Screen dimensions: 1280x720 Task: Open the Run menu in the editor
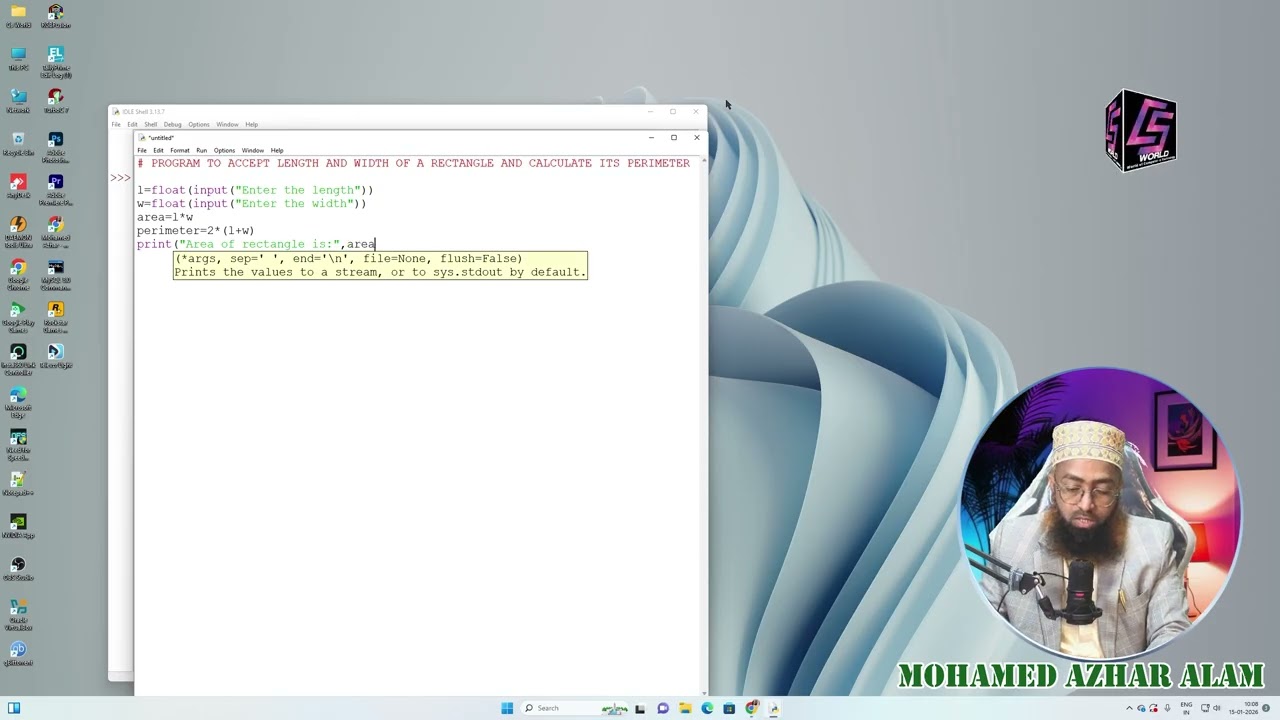(x=201, y=150)
